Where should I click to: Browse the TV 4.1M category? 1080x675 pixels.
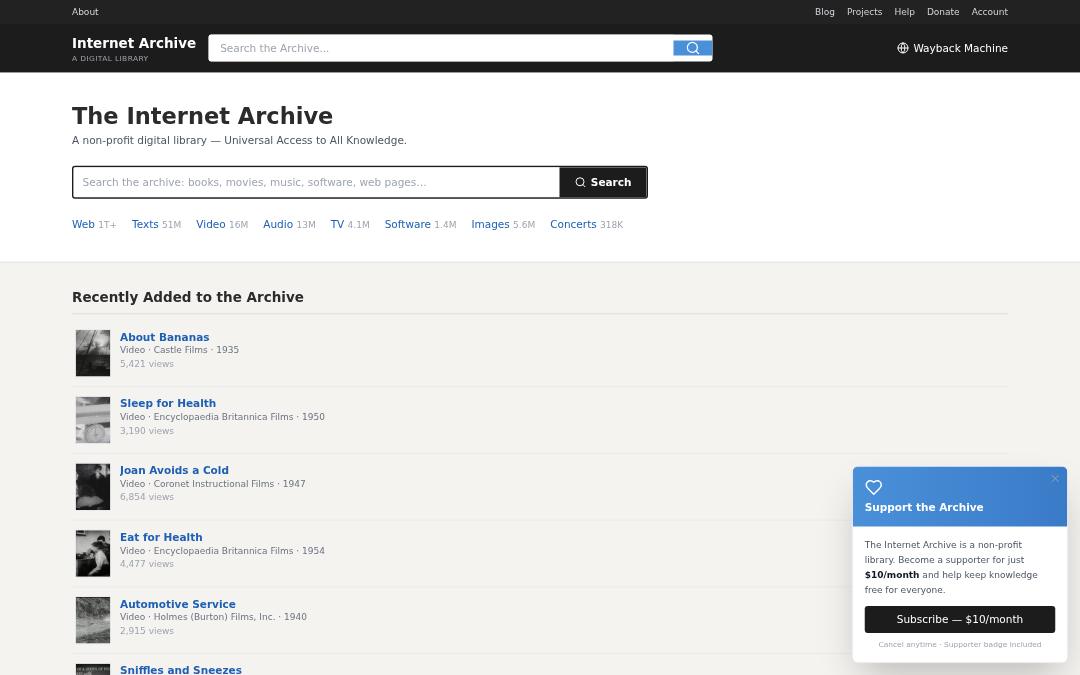tap(350, 225)
